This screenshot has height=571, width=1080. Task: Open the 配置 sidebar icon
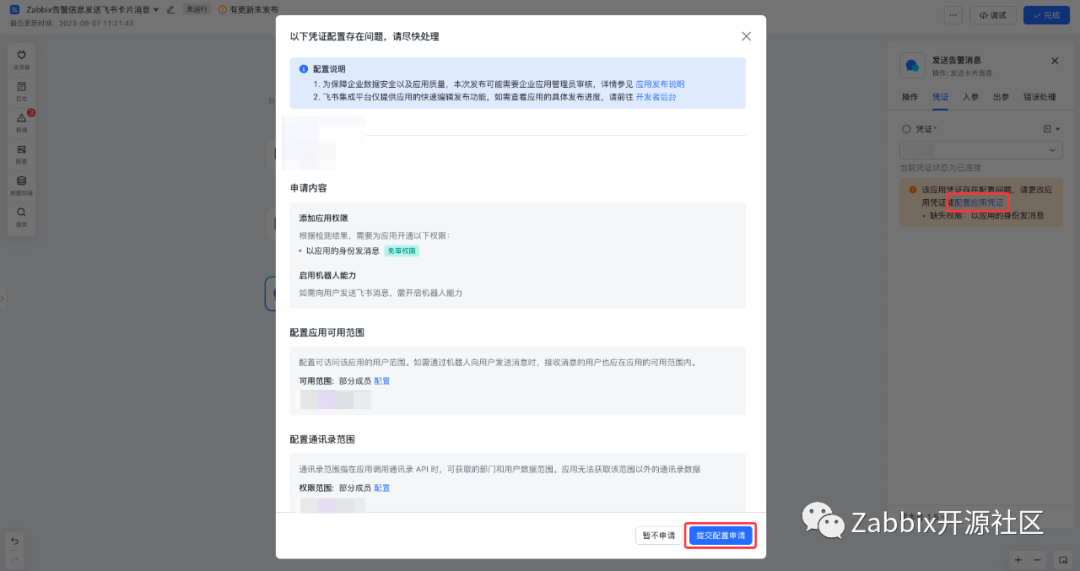[x=21, y=154]
